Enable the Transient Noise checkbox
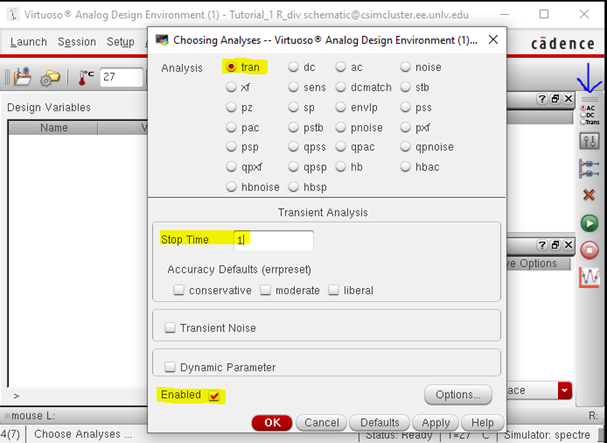 [x=170, y=328]
